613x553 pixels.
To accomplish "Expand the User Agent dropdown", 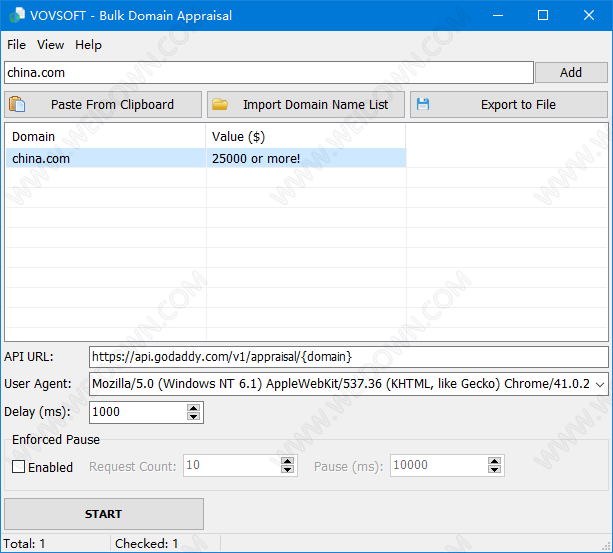I will pos(600,384).
